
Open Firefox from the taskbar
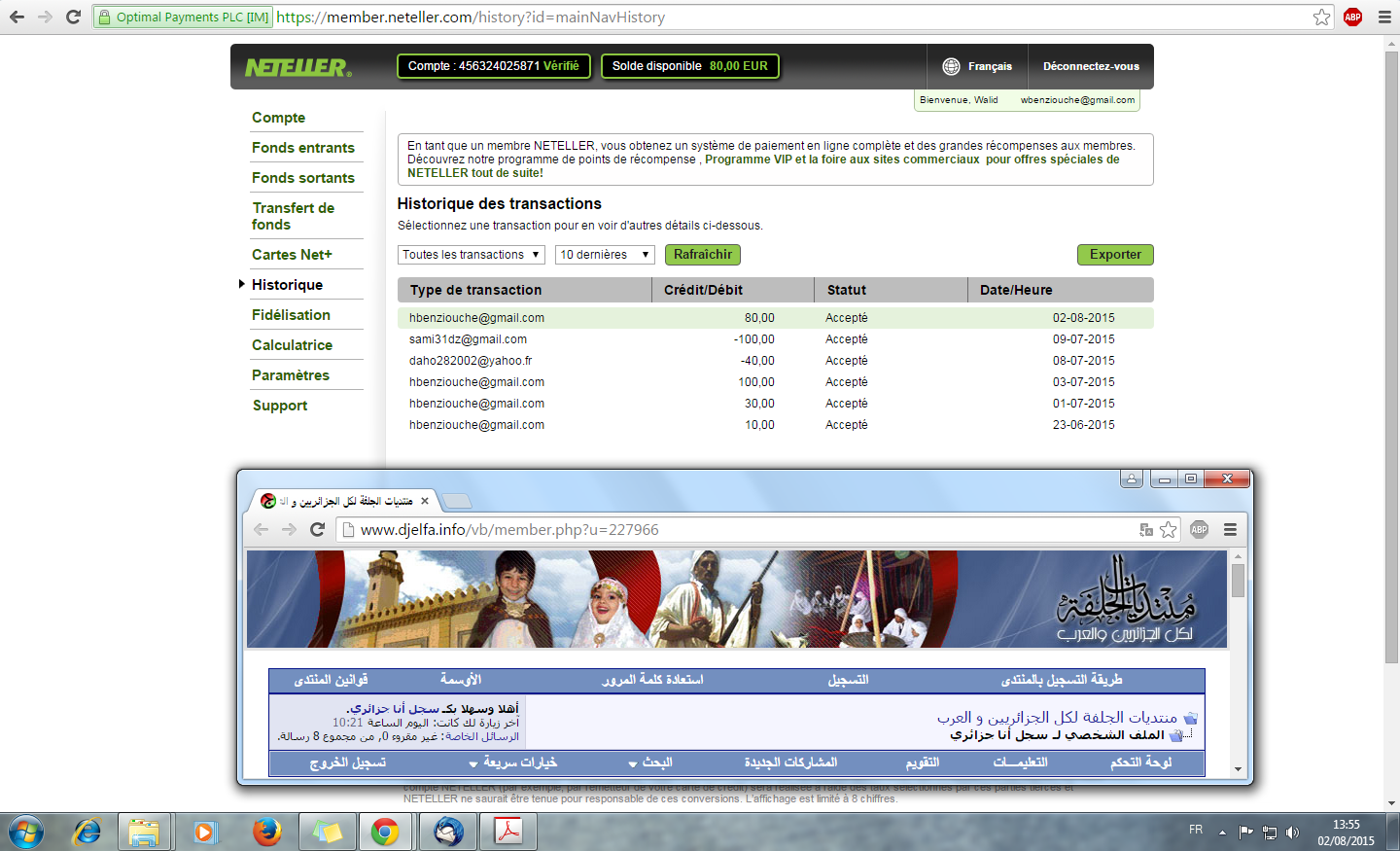(266, 833)
